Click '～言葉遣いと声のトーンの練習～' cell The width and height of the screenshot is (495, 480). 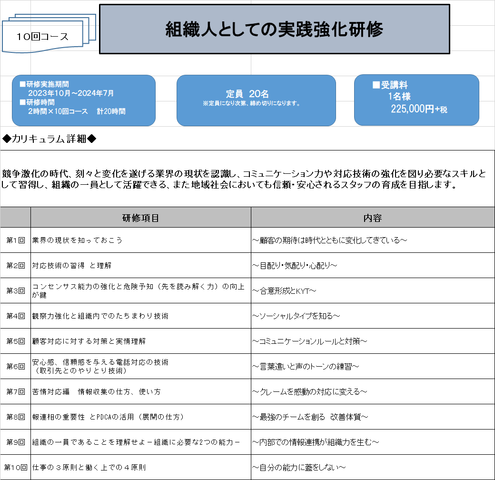373,366
